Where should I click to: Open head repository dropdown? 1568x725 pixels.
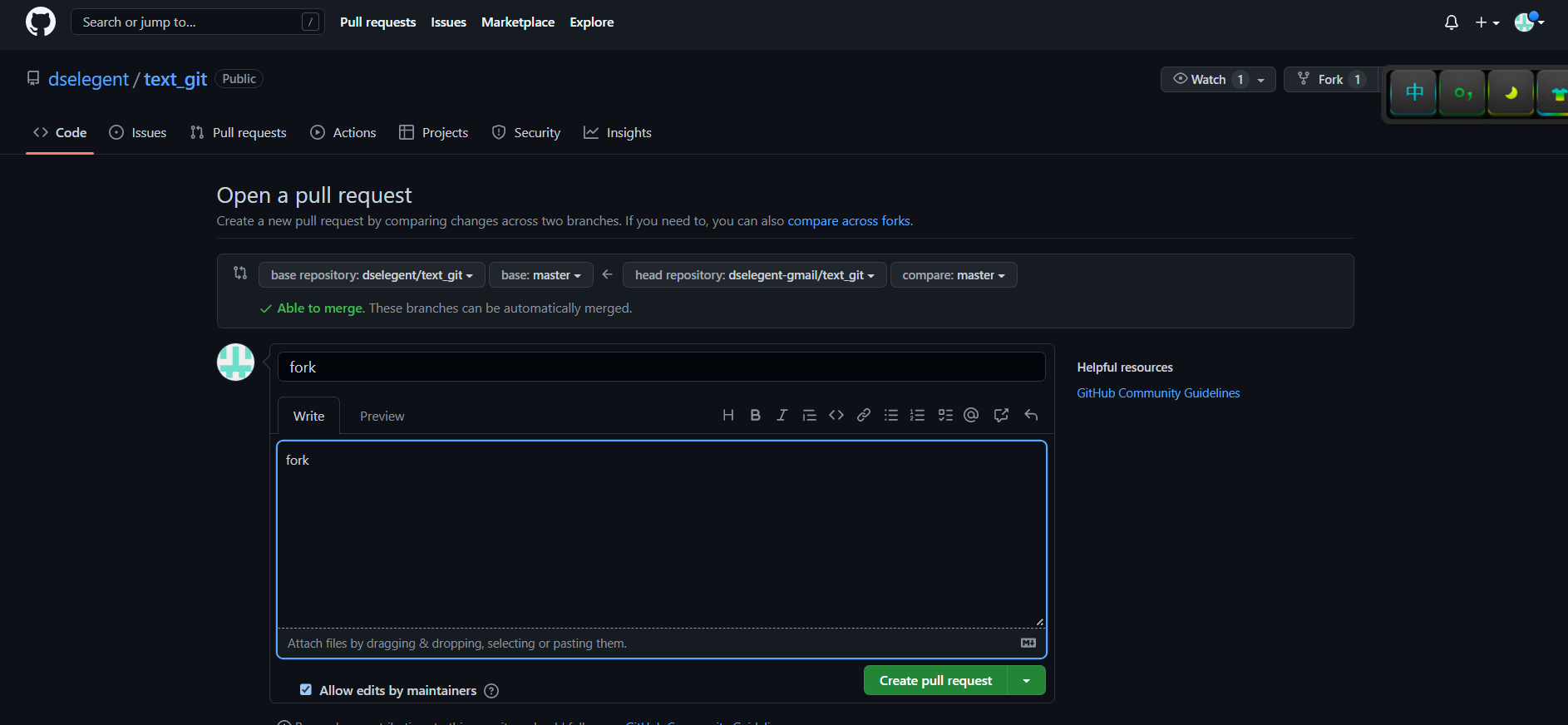pos(754,275)
